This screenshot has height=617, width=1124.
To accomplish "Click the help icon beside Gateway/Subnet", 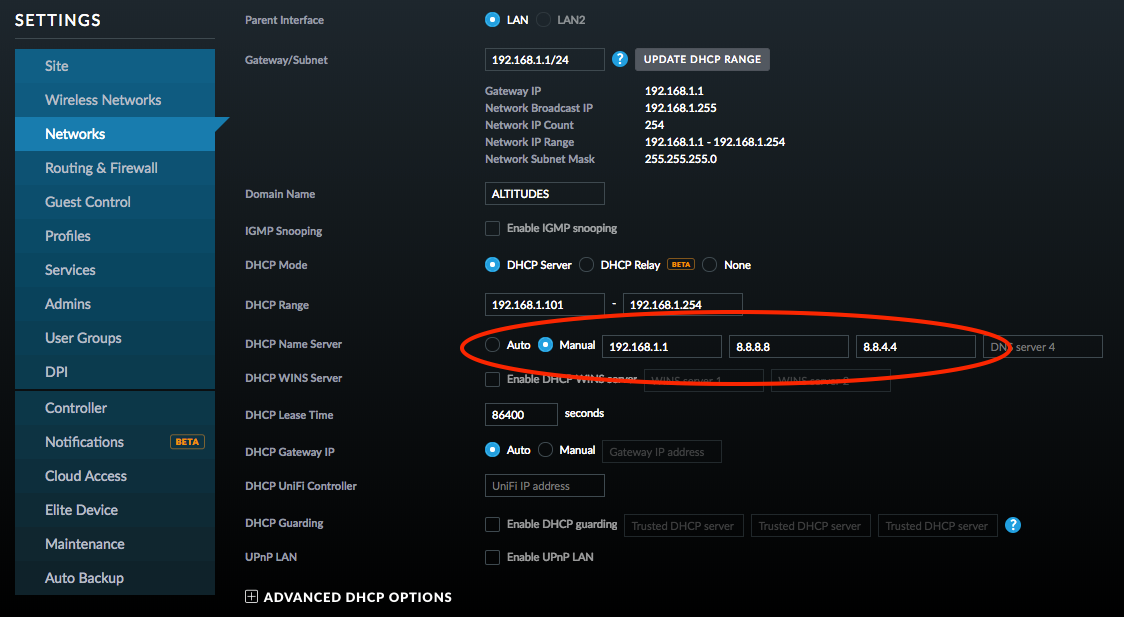I will click(x=620, y=60).
